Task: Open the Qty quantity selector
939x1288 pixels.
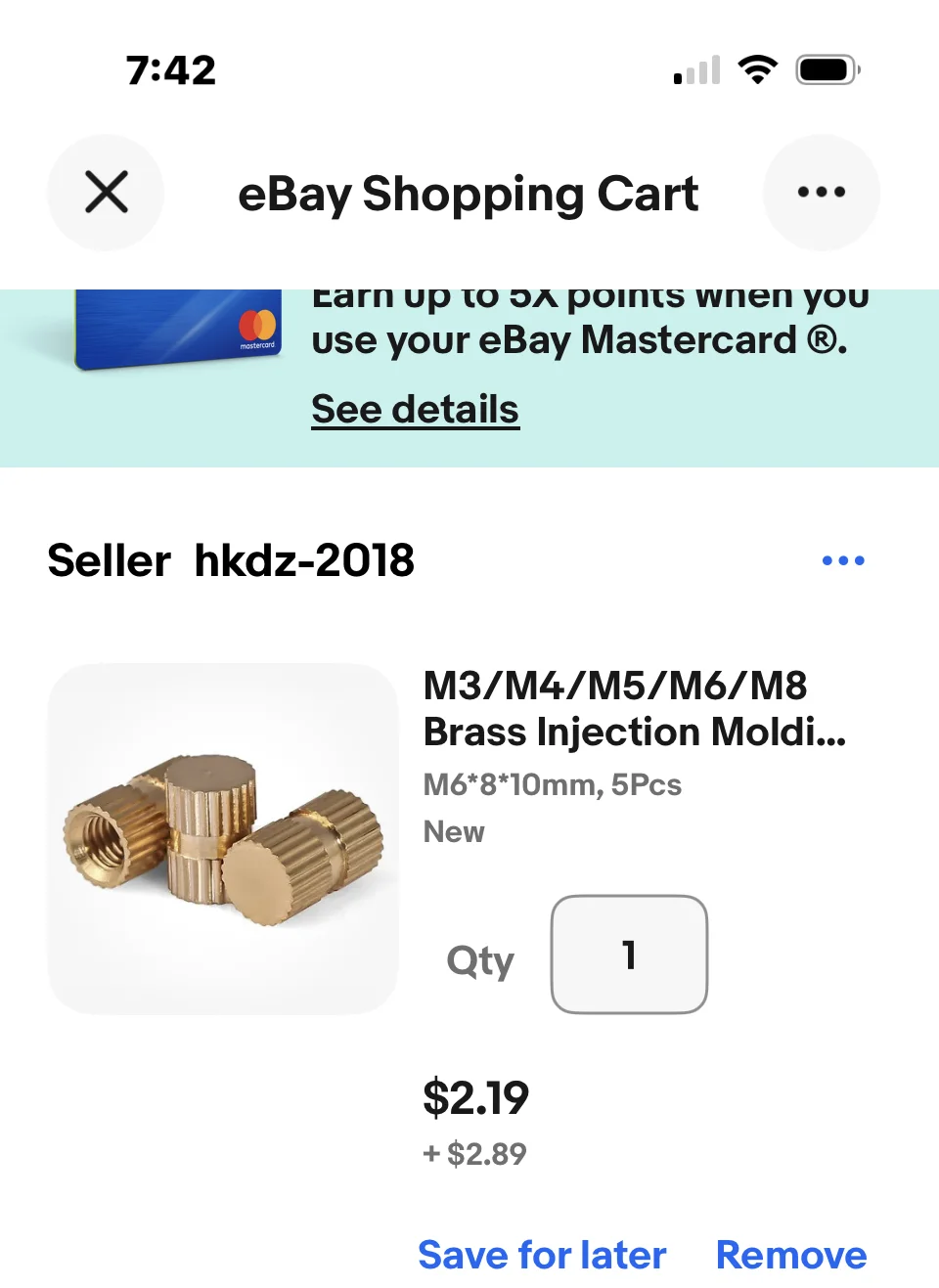Action: [629, 954]
